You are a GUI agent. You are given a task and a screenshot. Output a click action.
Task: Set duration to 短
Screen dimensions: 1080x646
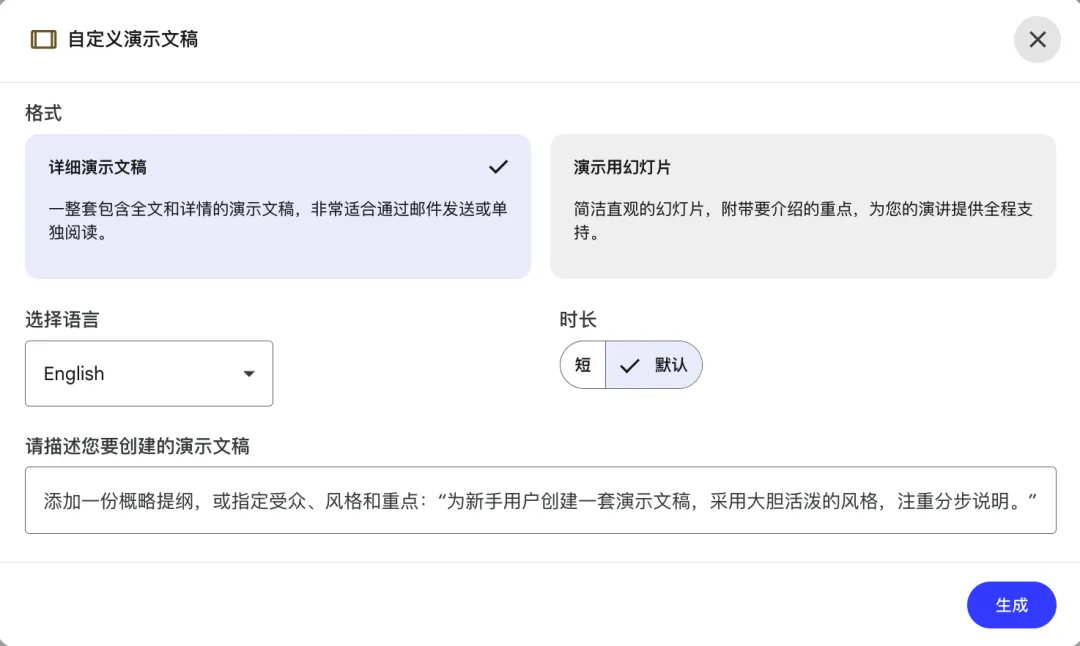(583, 365)
